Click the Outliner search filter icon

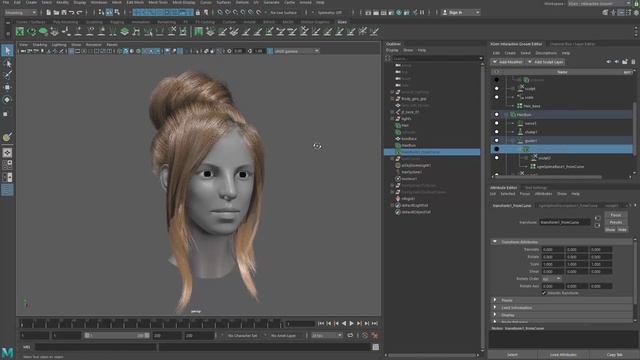(388, 58)
